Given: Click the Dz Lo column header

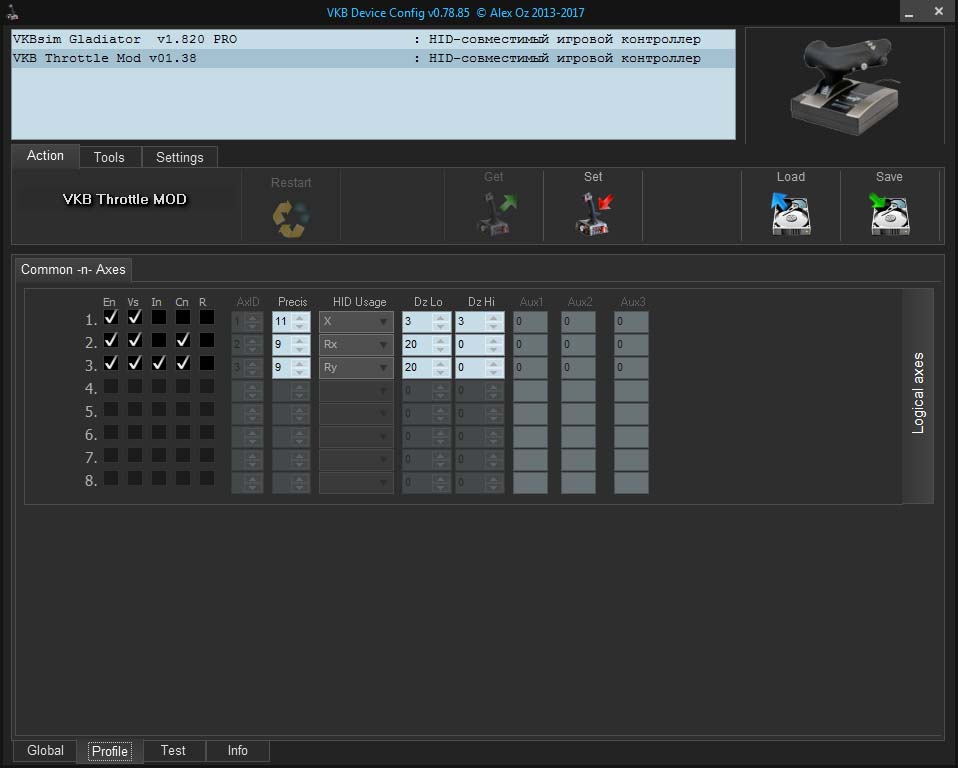Looking at the screenshot, I should click(x=428, y=302).
